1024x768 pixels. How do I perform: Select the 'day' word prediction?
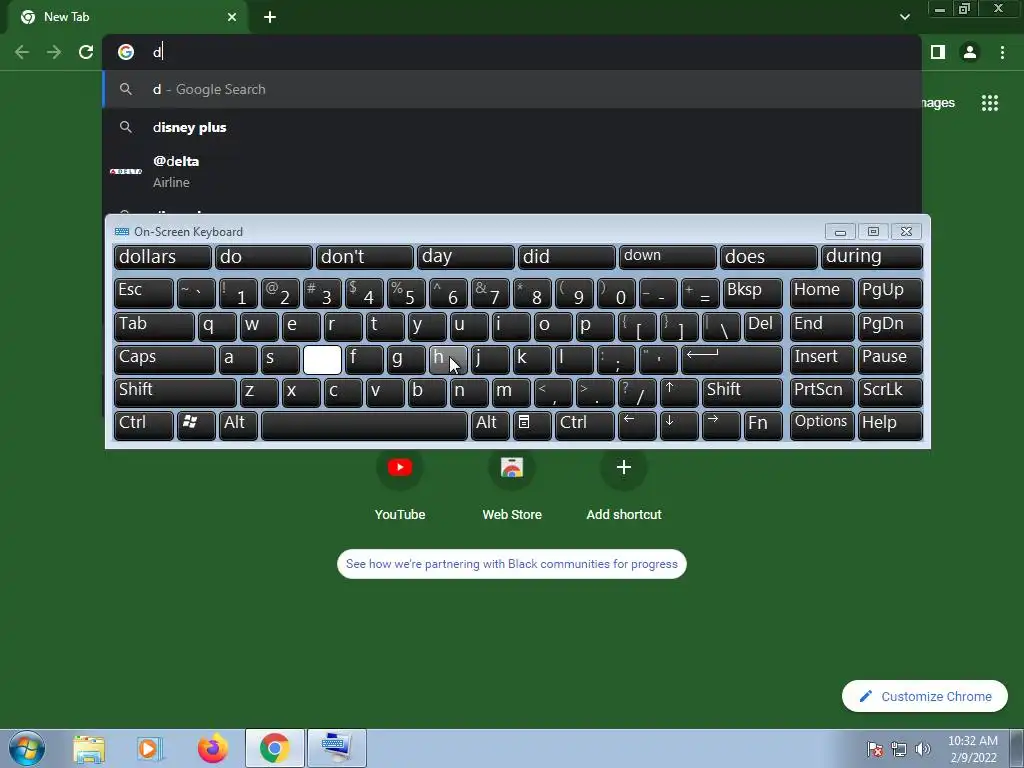click(466, 257)
